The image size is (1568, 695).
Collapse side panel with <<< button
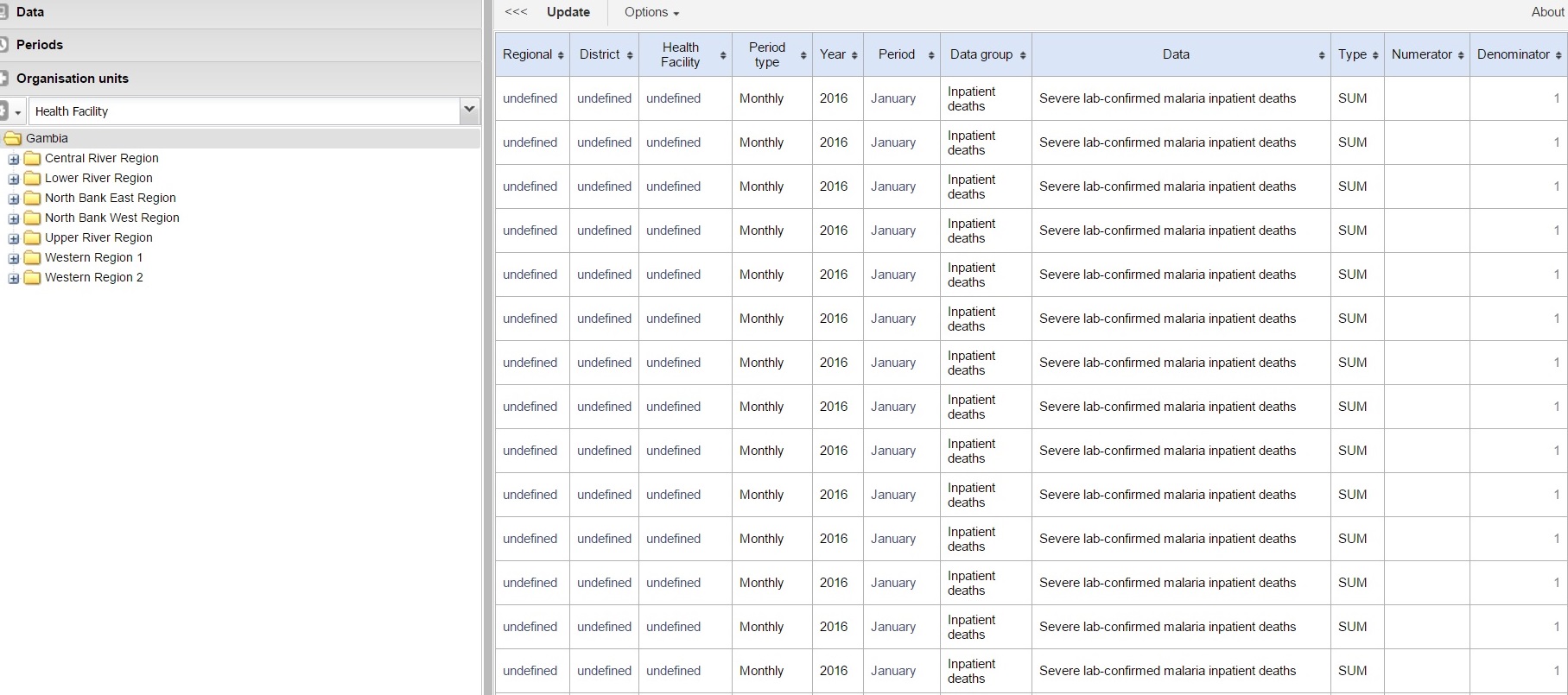tap(516, 12)
